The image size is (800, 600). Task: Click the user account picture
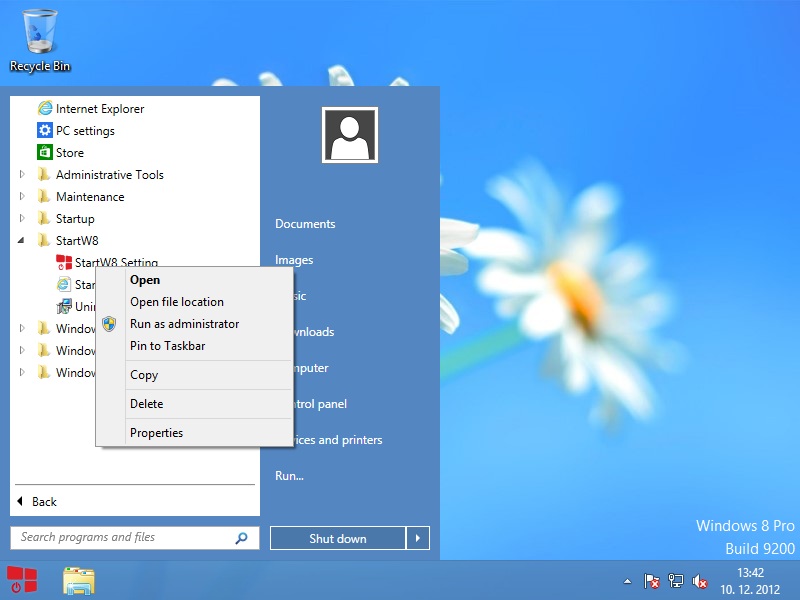(x=349, y=135)
